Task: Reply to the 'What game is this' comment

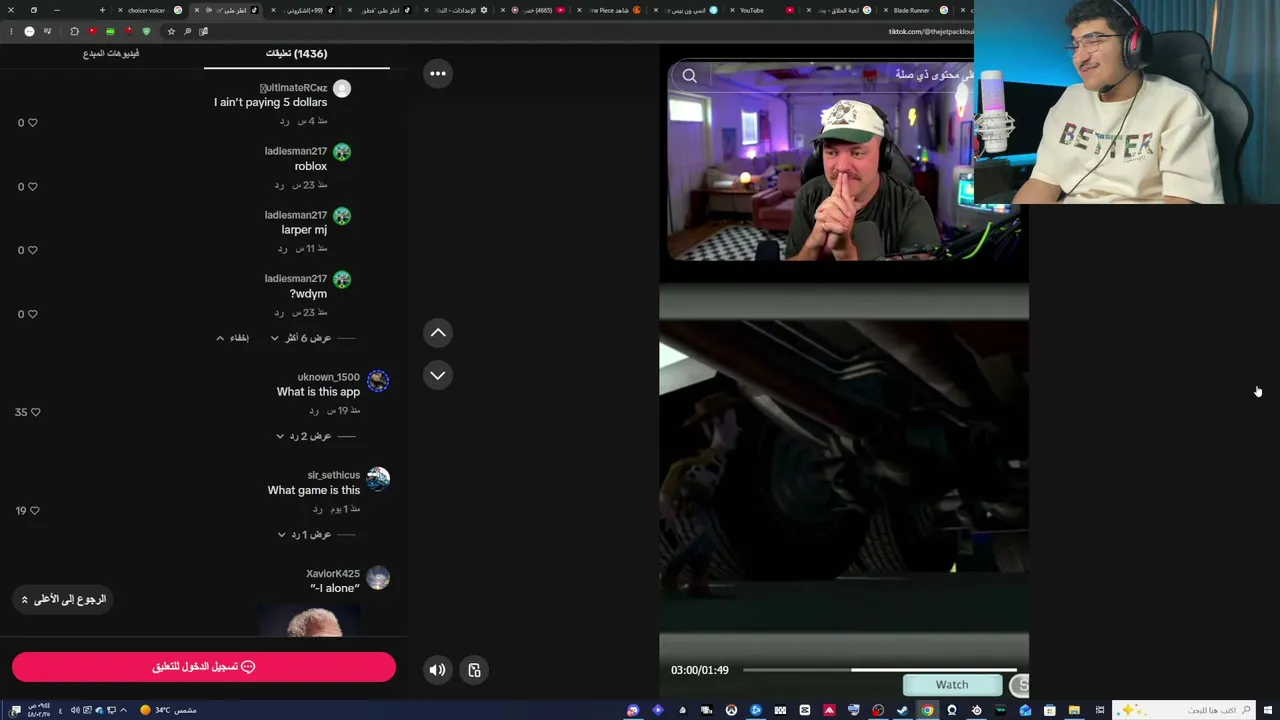Action: click(x=317, y=509)
